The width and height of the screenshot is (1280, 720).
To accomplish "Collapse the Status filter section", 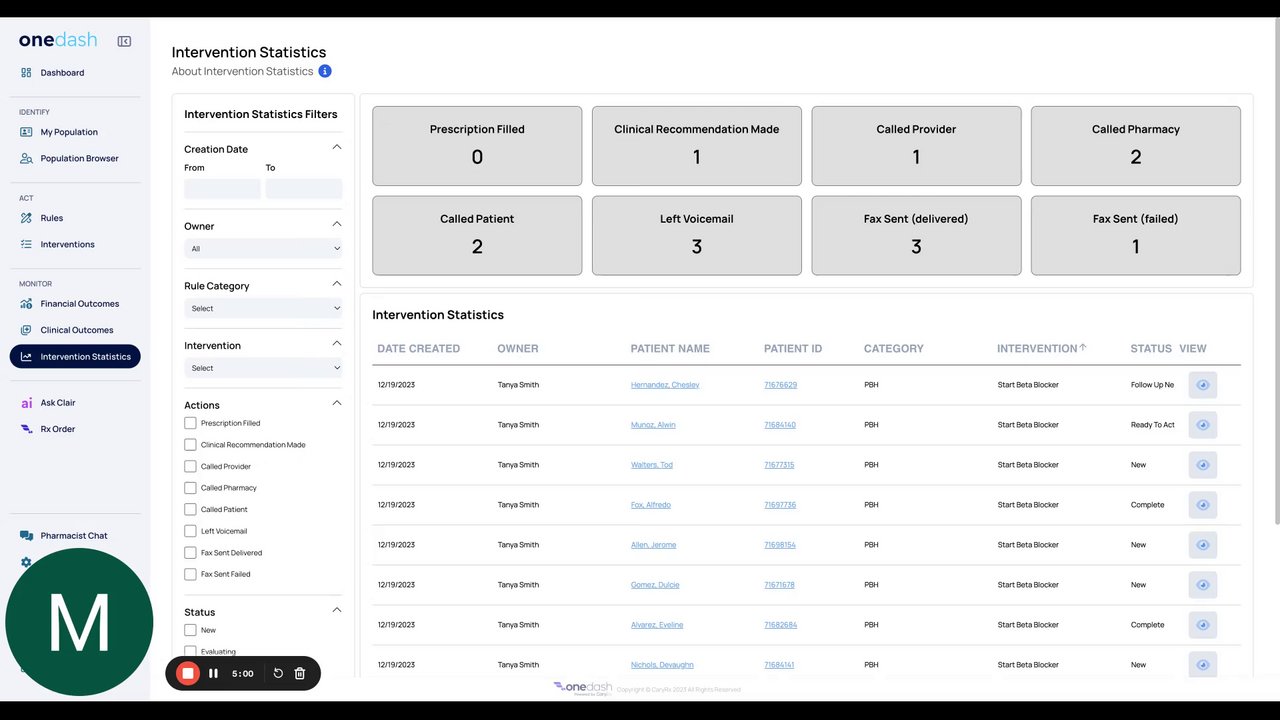I will click(x=336, y=610).
